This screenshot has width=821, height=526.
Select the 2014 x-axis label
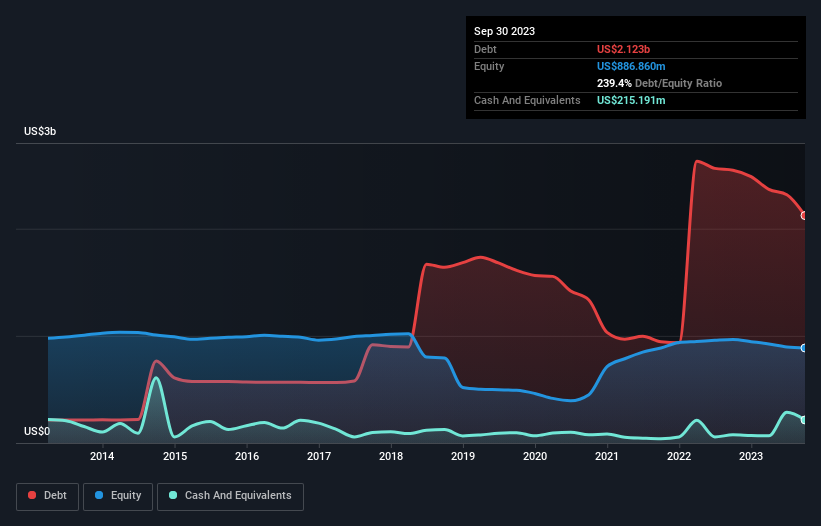coord(102,456)
